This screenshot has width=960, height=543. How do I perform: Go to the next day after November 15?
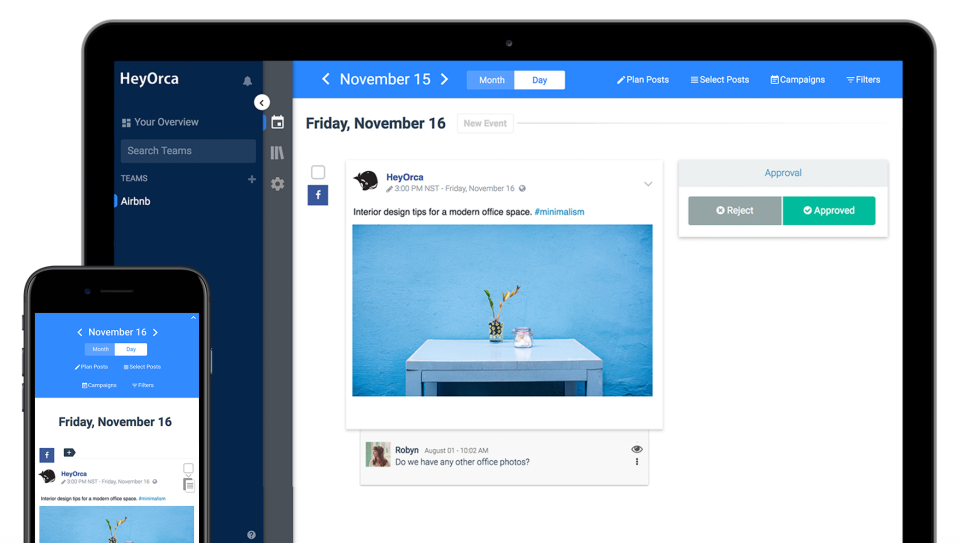444,79
